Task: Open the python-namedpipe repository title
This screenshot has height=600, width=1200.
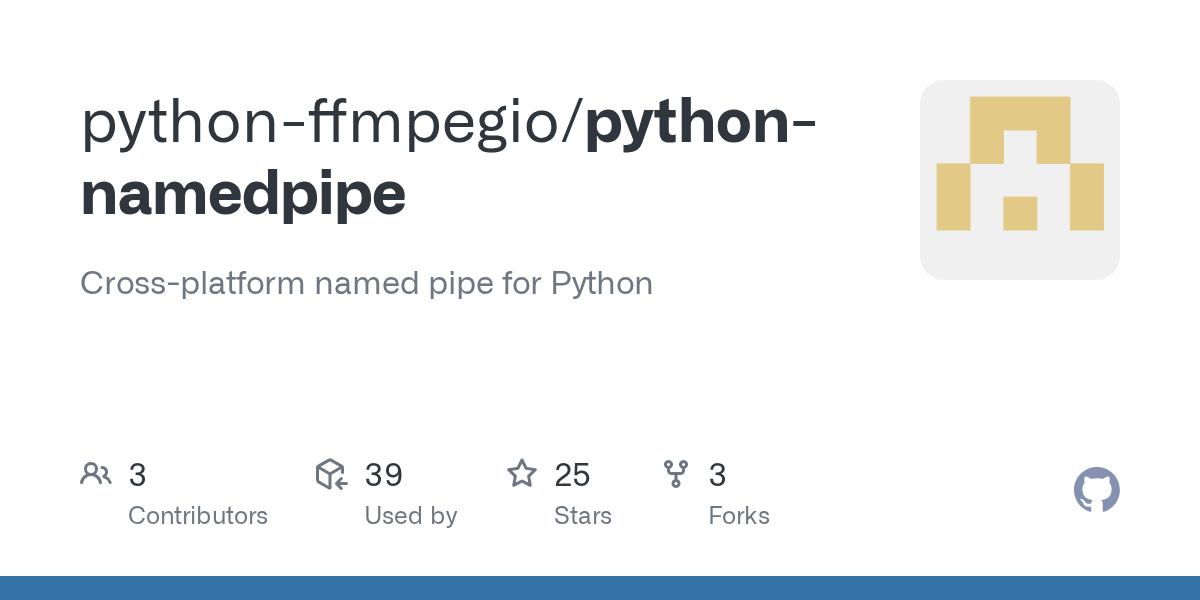Action: (448, 158)
